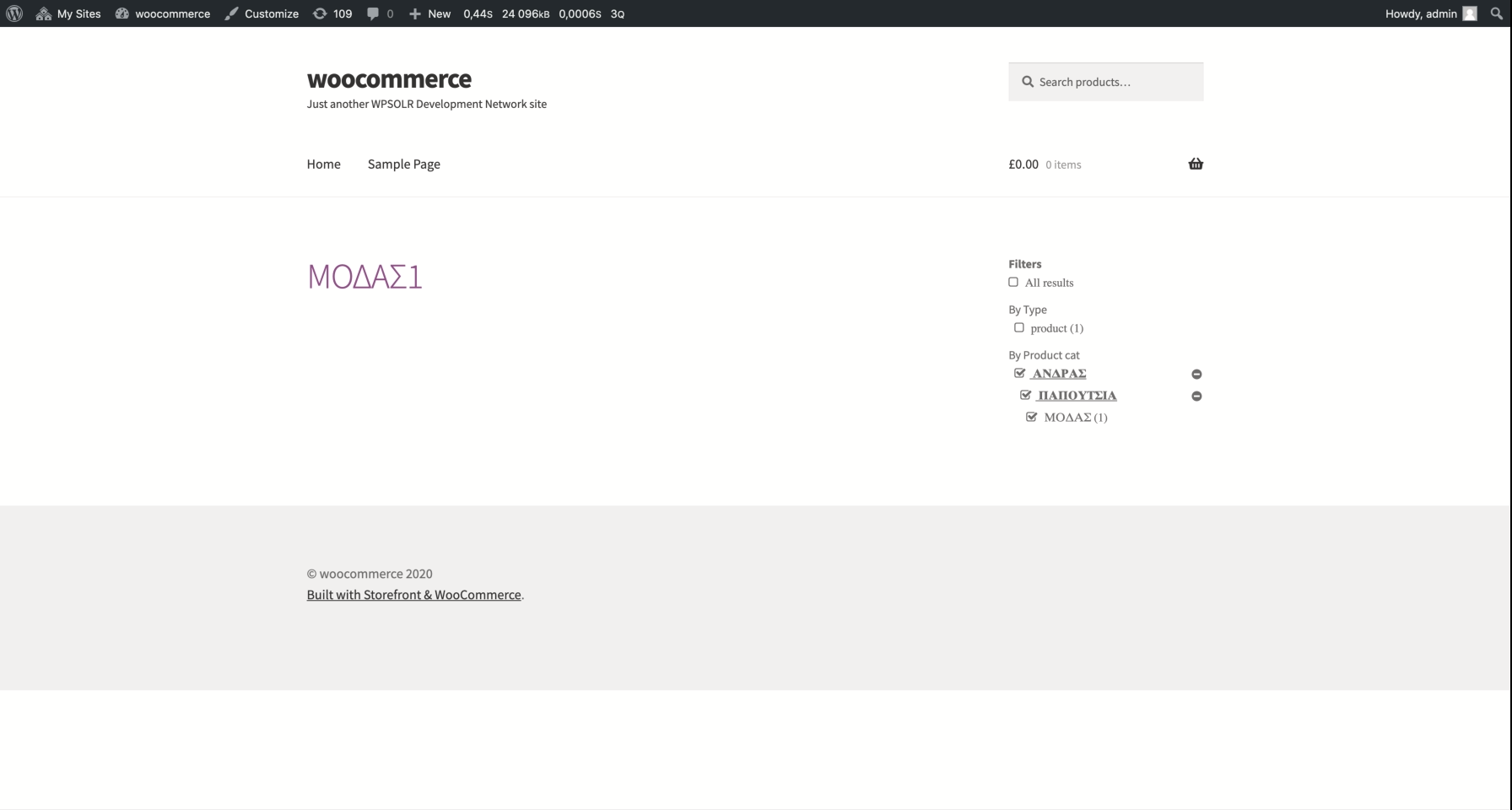Open the cart showing £0.00 0 items
This screenshot has width=1512, height=810.
pyautogui.click(x=1105, y=165)
